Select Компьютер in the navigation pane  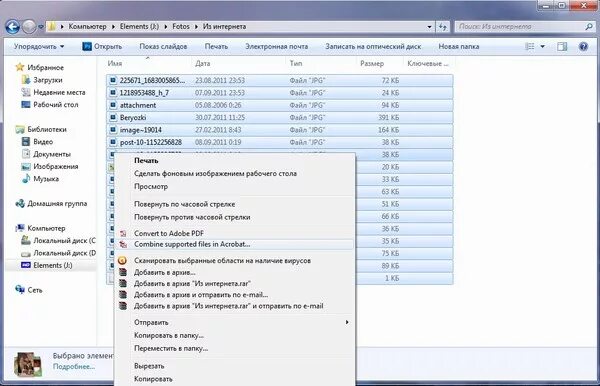[x=46, y=228]
